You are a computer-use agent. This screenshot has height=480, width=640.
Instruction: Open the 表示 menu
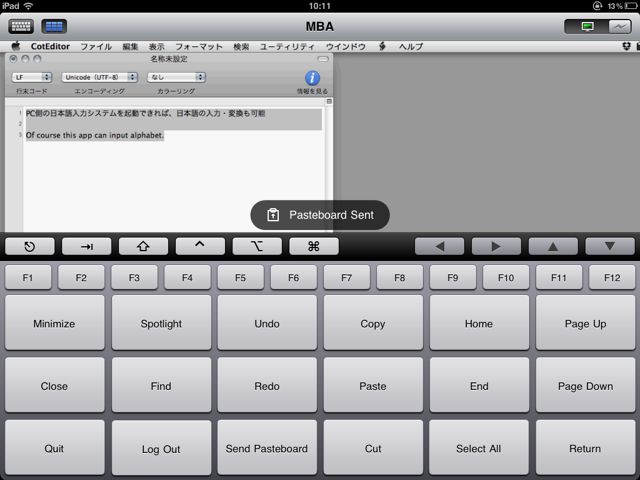pos(156,47)
